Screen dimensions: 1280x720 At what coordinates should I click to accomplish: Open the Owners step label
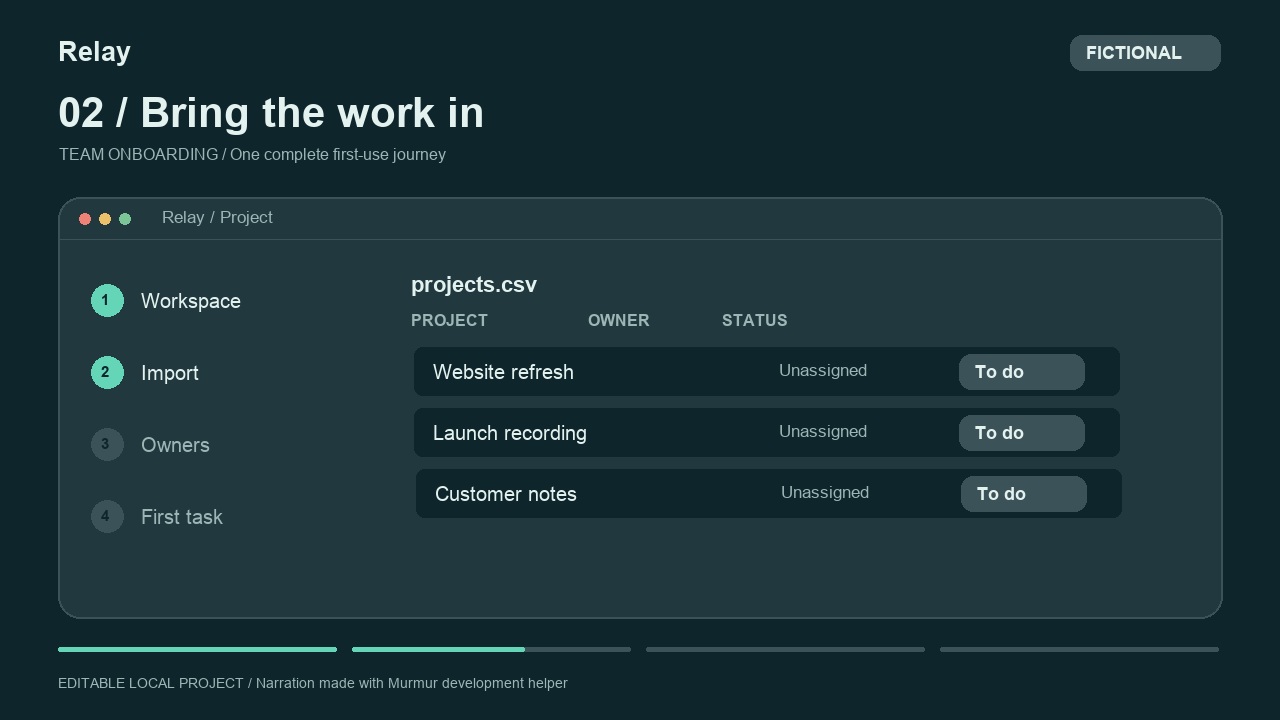pos(175,445)
